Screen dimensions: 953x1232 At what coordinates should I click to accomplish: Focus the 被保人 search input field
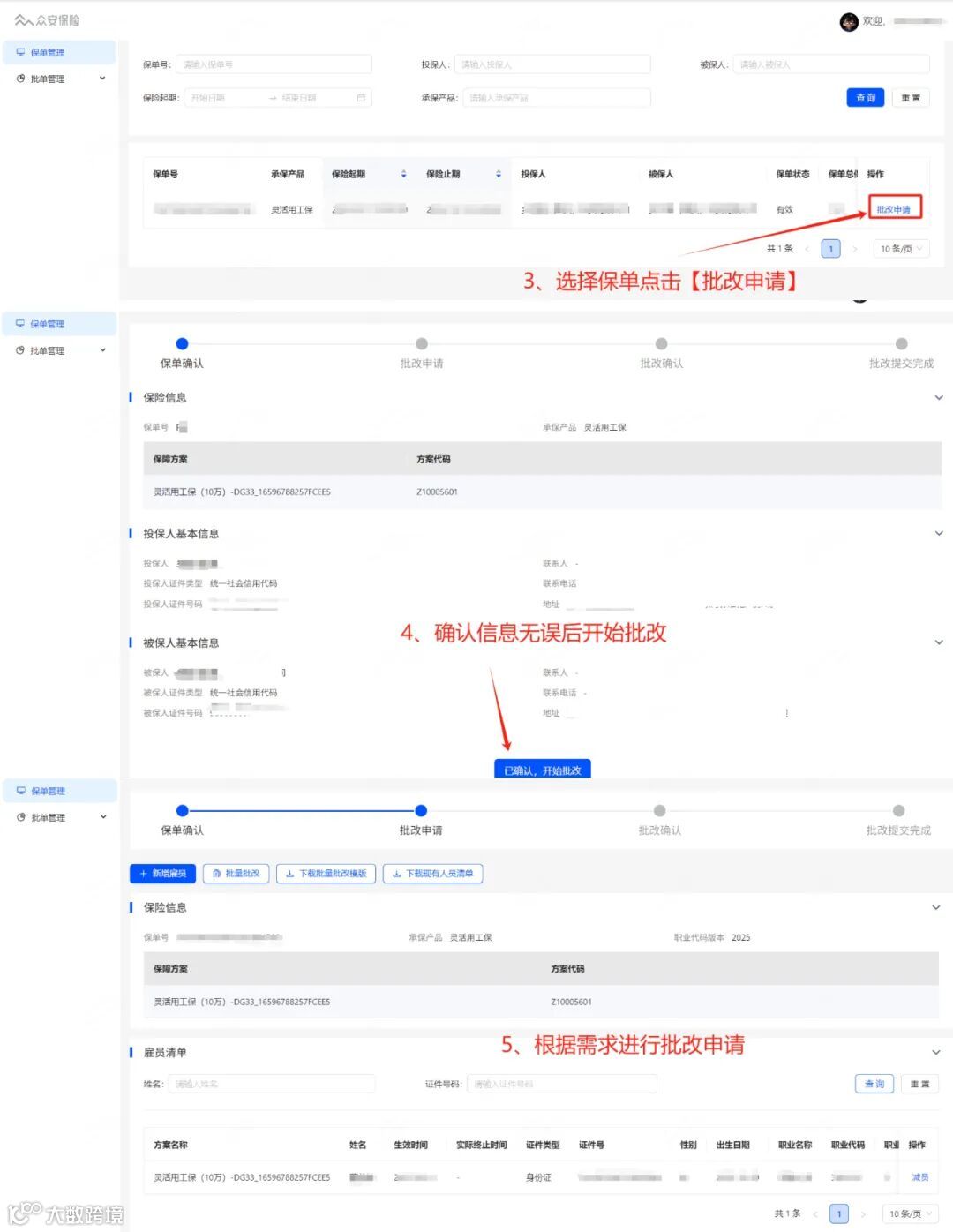click(x=831, y=64)
